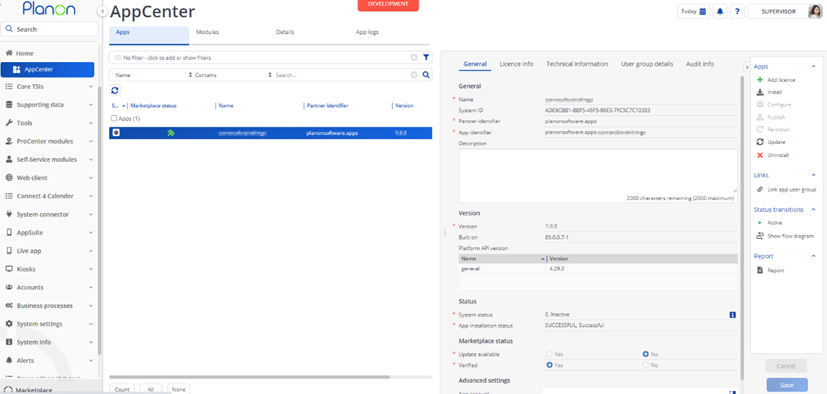Select No for Update available

point(646,354)
